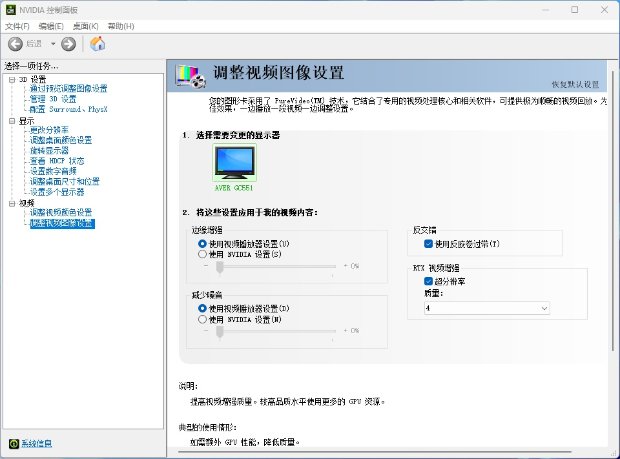The image size is (620, 459).
Task: Click the system info icon at bottom left
Action: pos(13,444)
